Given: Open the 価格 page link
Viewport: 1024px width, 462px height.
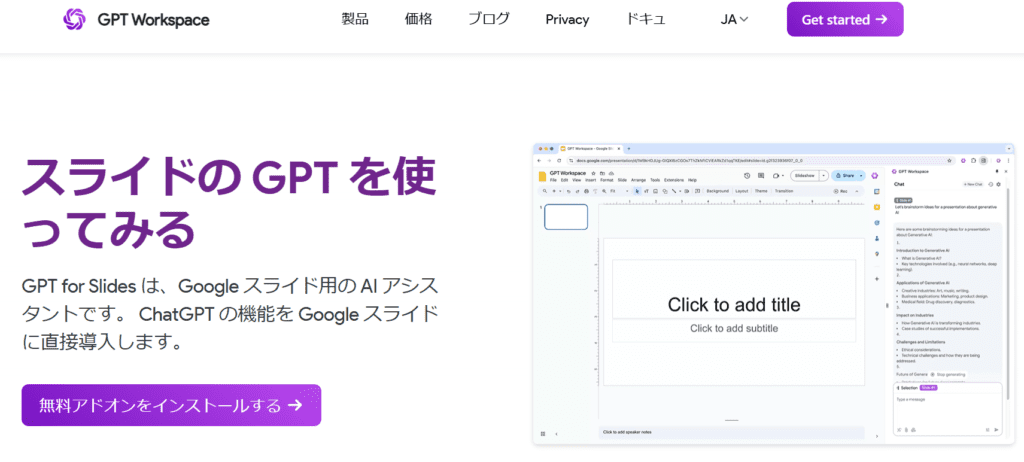Looking at the screenshot, I should (x=419, y=20).
